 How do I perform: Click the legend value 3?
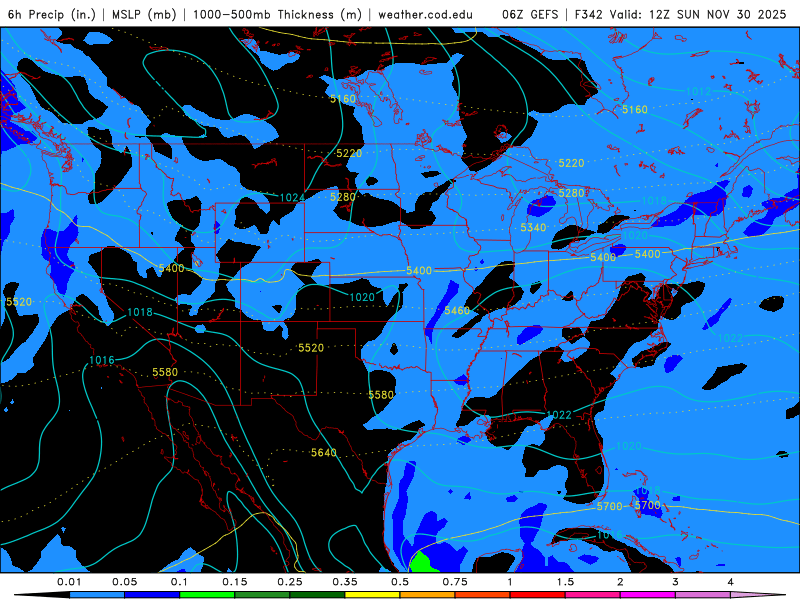point(676,582)
